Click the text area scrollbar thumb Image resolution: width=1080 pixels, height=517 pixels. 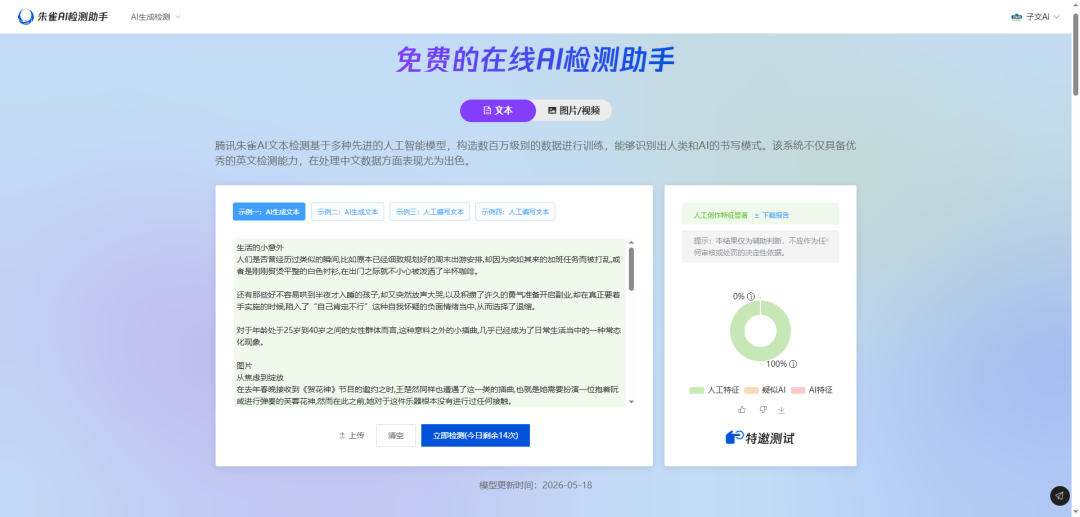tap(631, 268)
